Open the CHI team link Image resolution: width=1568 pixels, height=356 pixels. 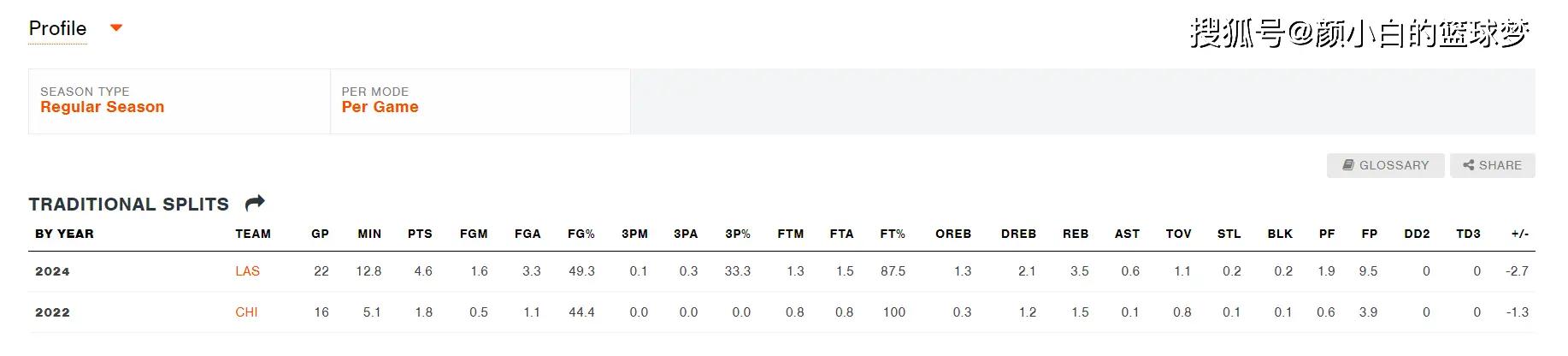tap(246, 312)
